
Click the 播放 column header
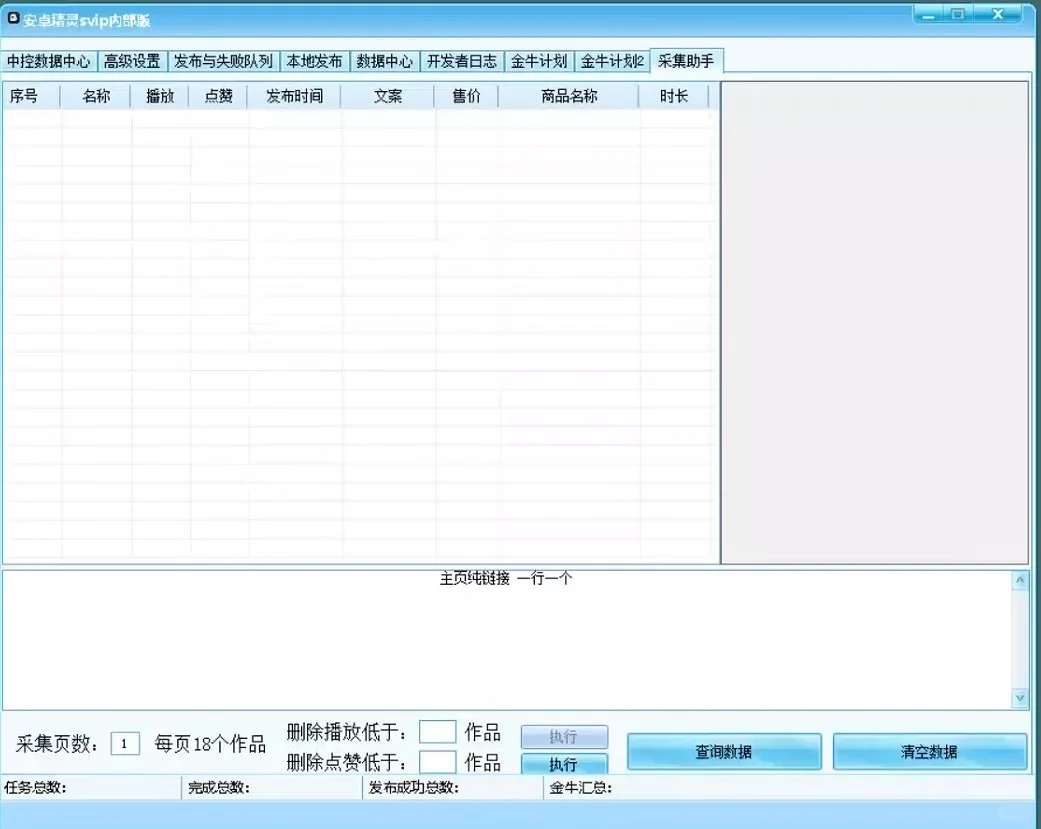point(159,95)
